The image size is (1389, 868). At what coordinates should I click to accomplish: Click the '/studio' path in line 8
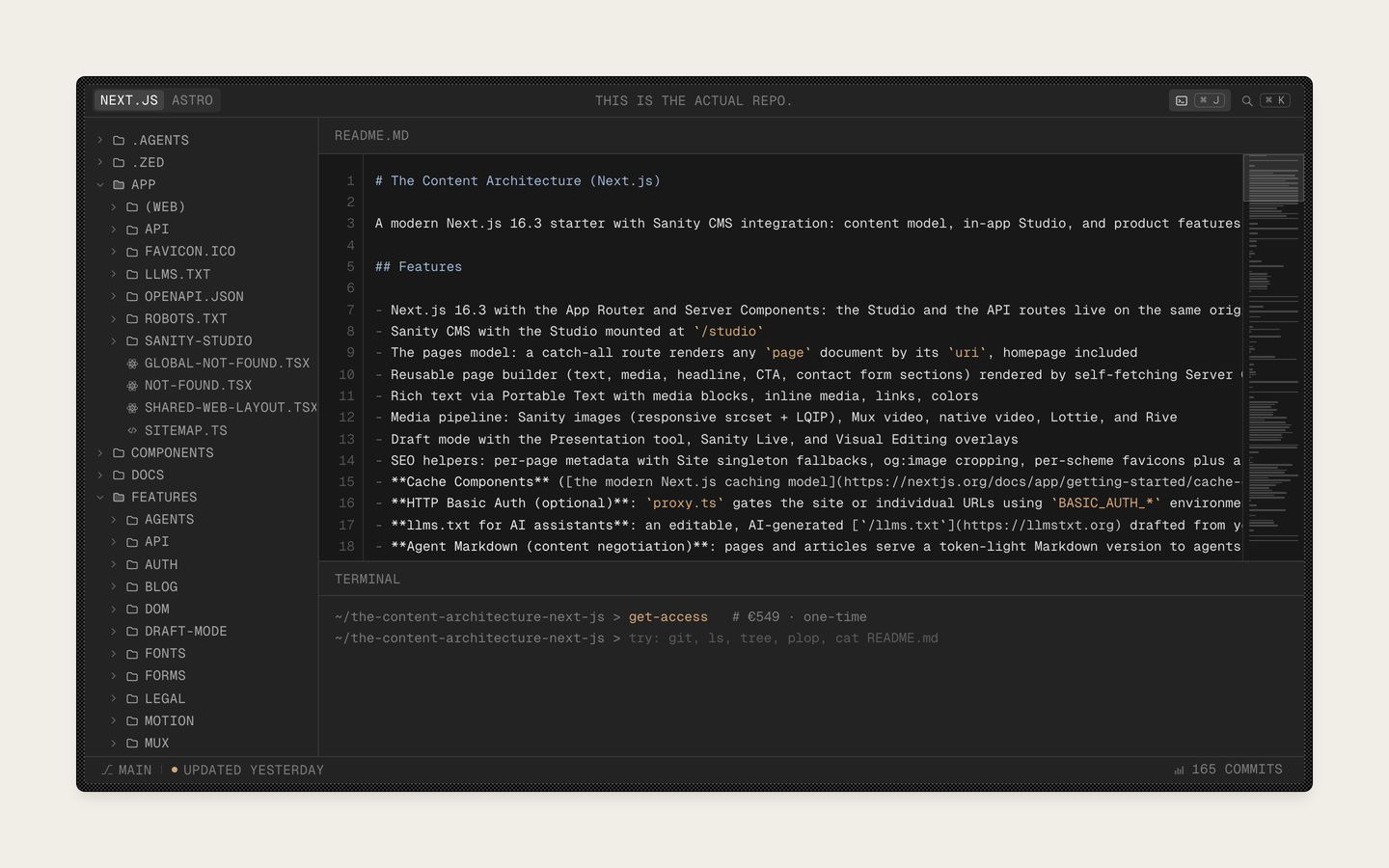tap(728, 332)
